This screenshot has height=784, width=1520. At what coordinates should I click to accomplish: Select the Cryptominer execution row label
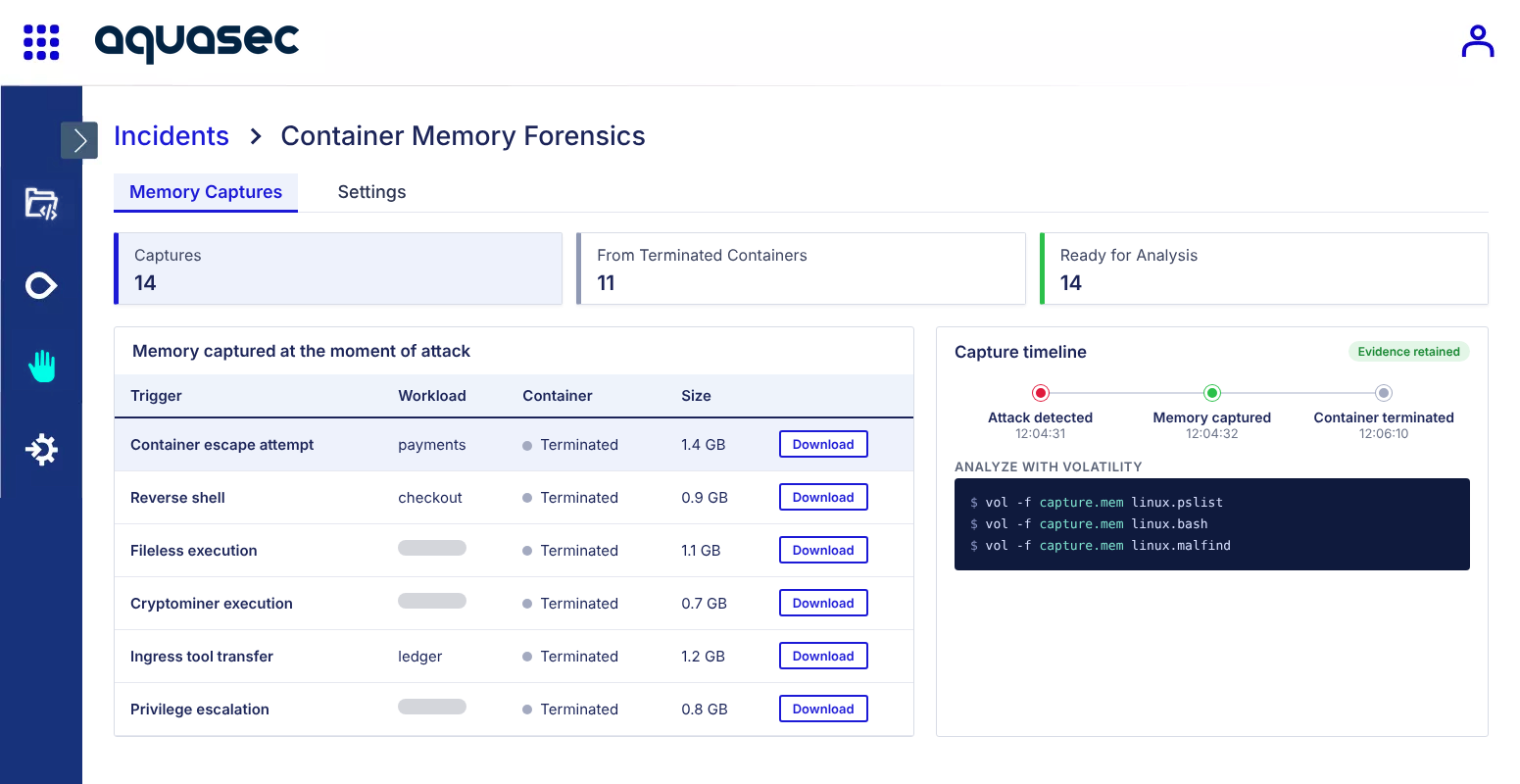click(x=212, y=604)
